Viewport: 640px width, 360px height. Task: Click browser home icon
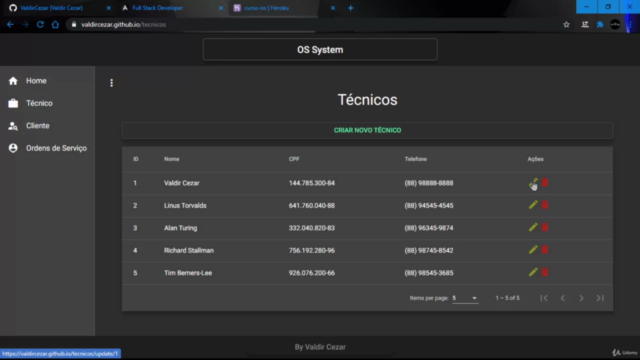[55, 24]
